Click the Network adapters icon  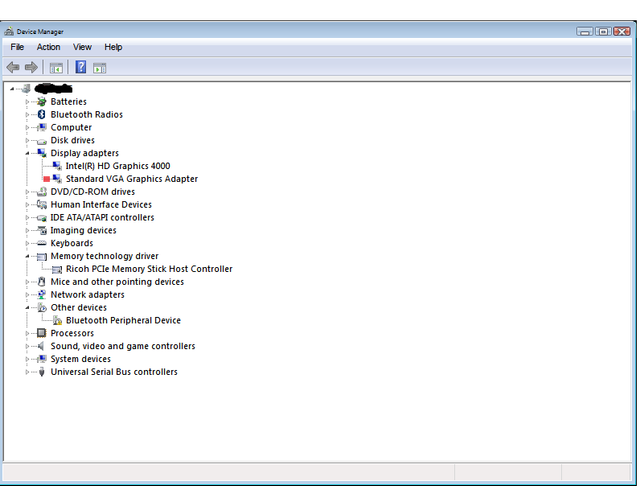(x=42, y=295)
